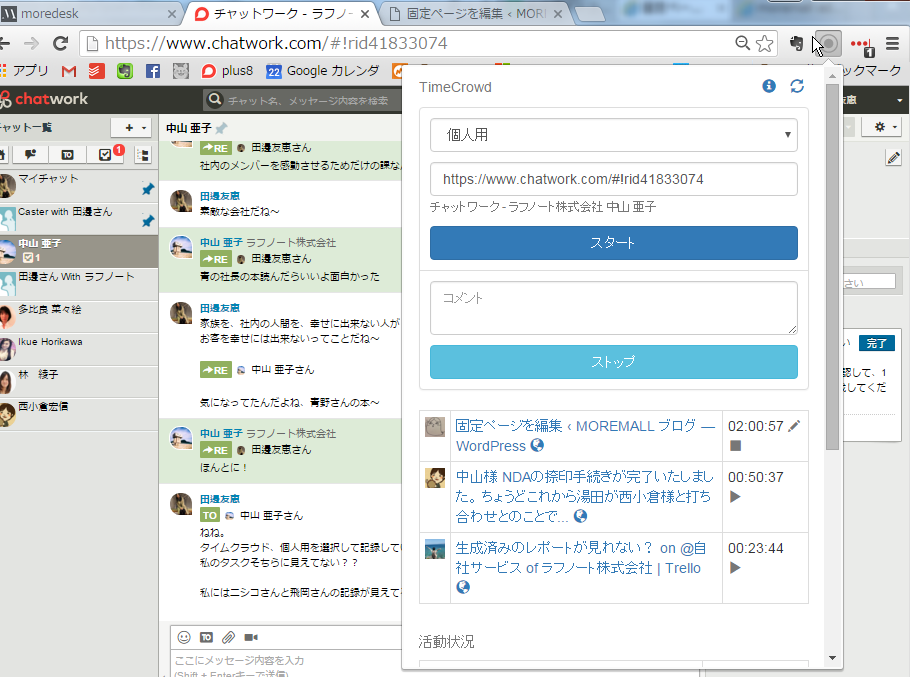
Task: Open the アプリ bookmark
Action: (24, 71)
